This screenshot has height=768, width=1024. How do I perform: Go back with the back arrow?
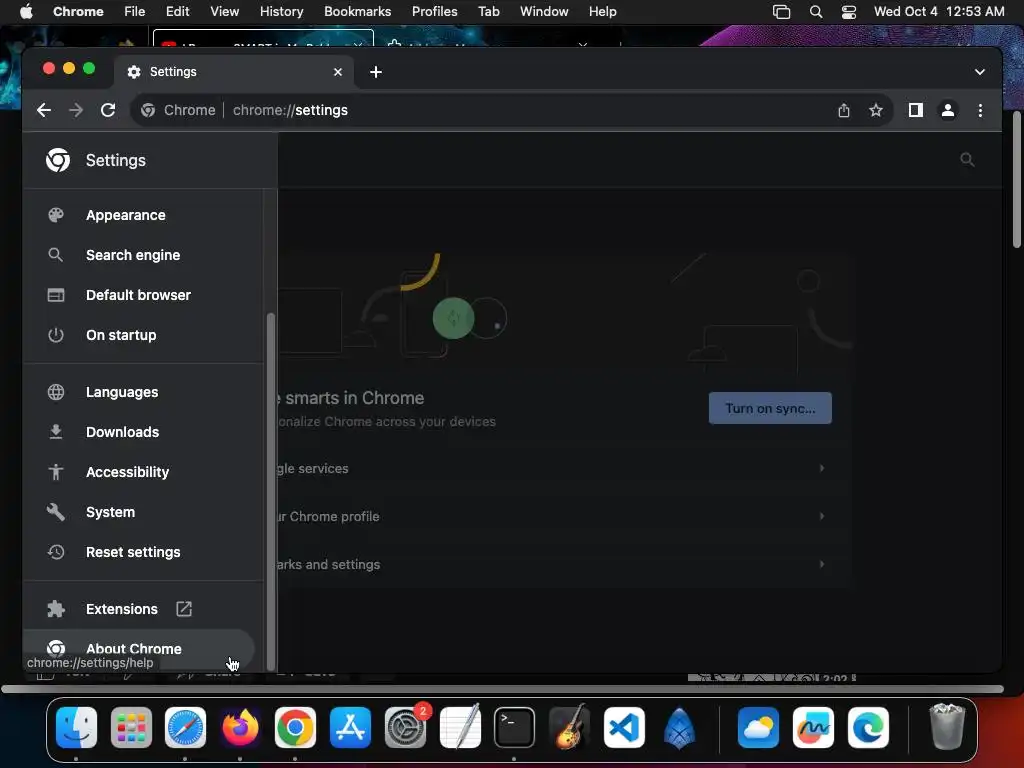[44, 110]
